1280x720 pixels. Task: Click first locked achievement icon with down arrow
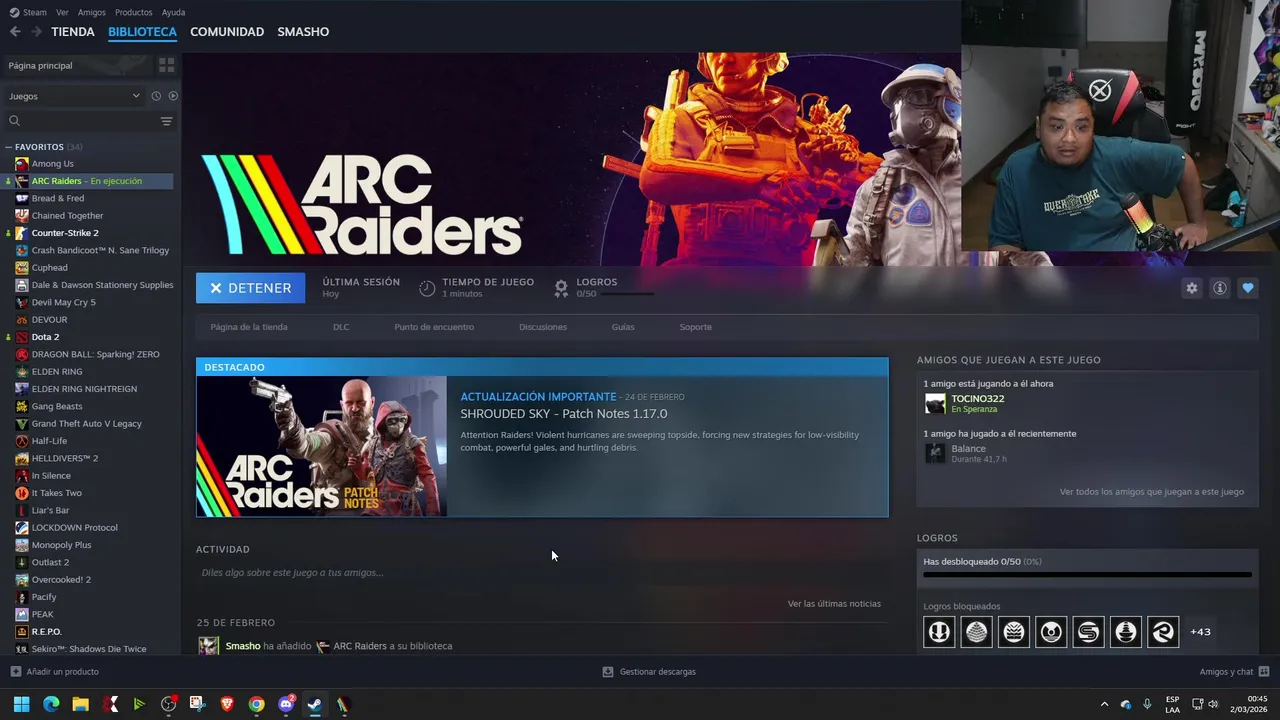coord(939,632)
